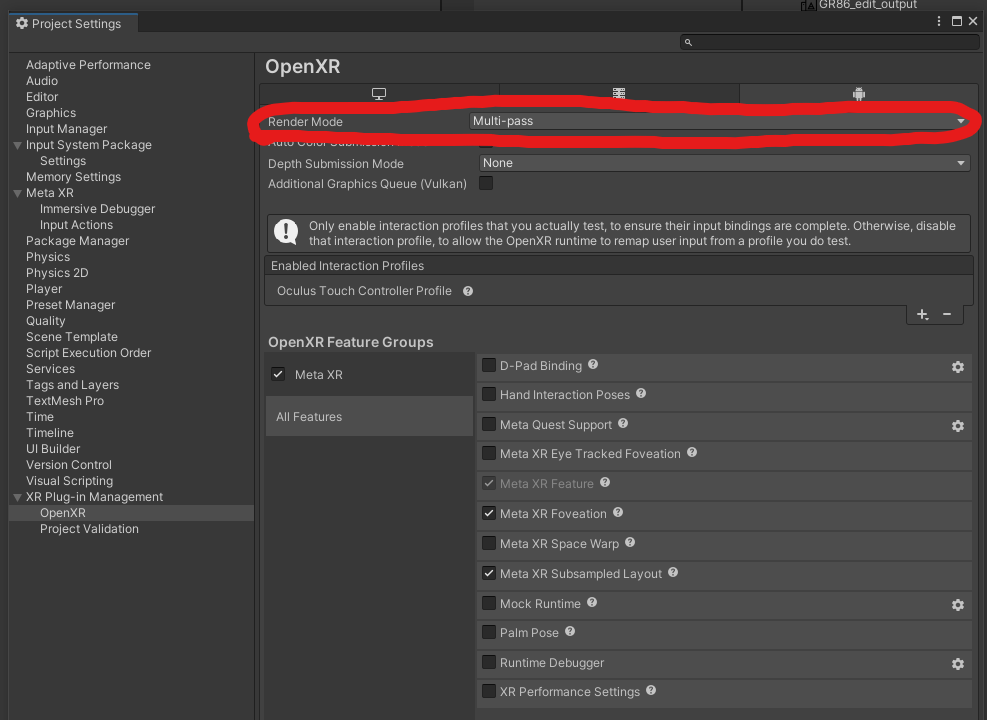Enable Meta Quest Support checkbox
Image resolution: width=987 pixels, height=720 pixels.
(x=488, y=424)
